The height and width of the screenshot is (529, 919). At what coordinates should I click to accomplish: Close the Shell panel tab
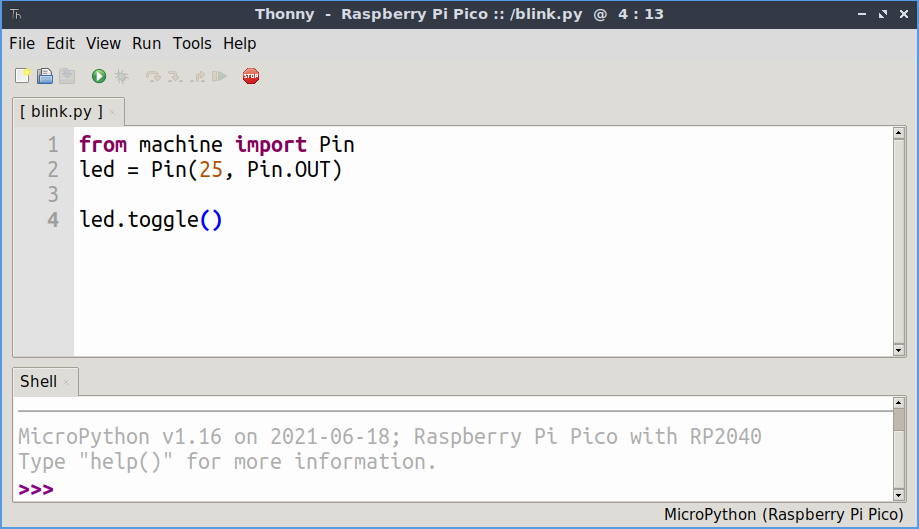(67, 382)
